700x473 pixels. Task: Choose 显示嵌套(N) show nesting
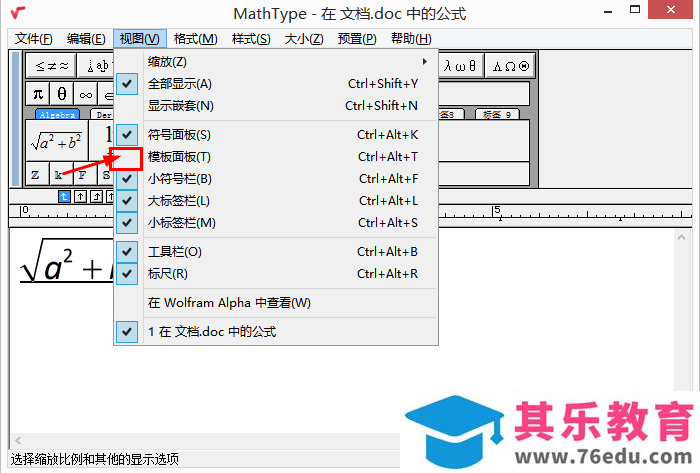coord(276,106)
